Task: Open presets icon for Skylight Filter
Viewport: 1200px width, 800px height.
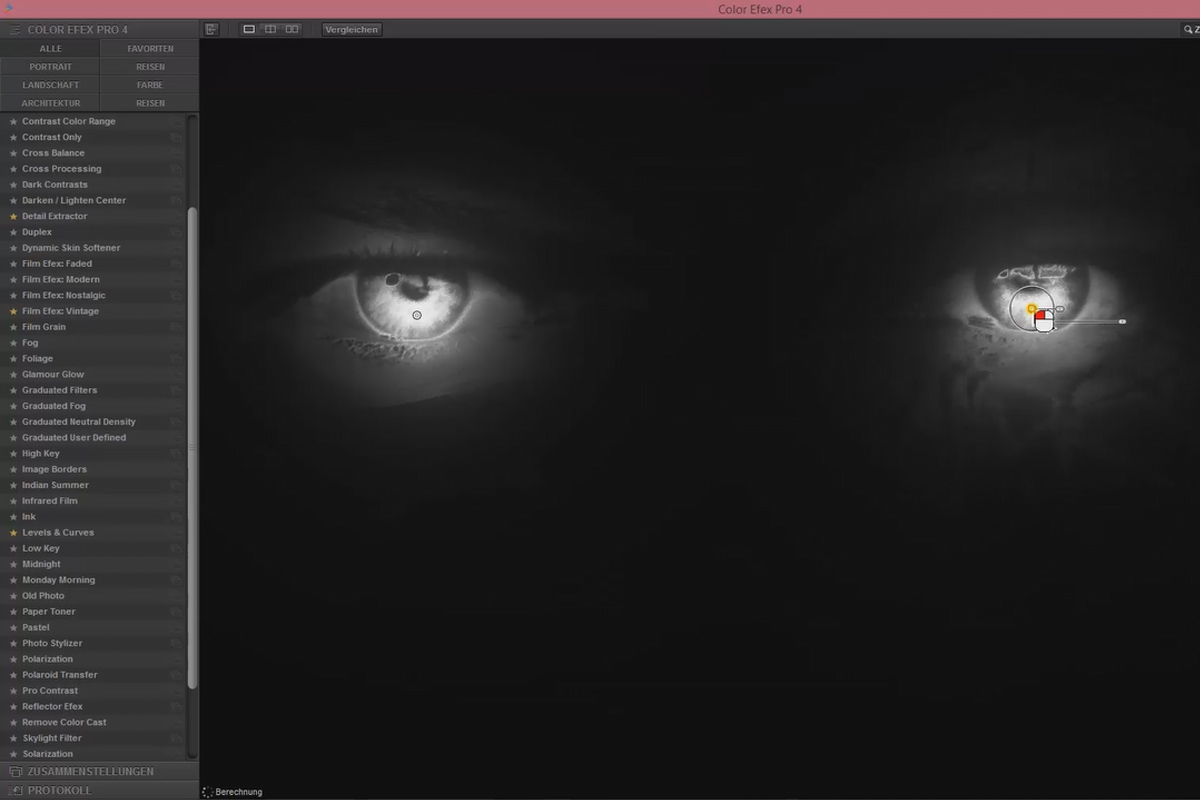Action: 176,738
